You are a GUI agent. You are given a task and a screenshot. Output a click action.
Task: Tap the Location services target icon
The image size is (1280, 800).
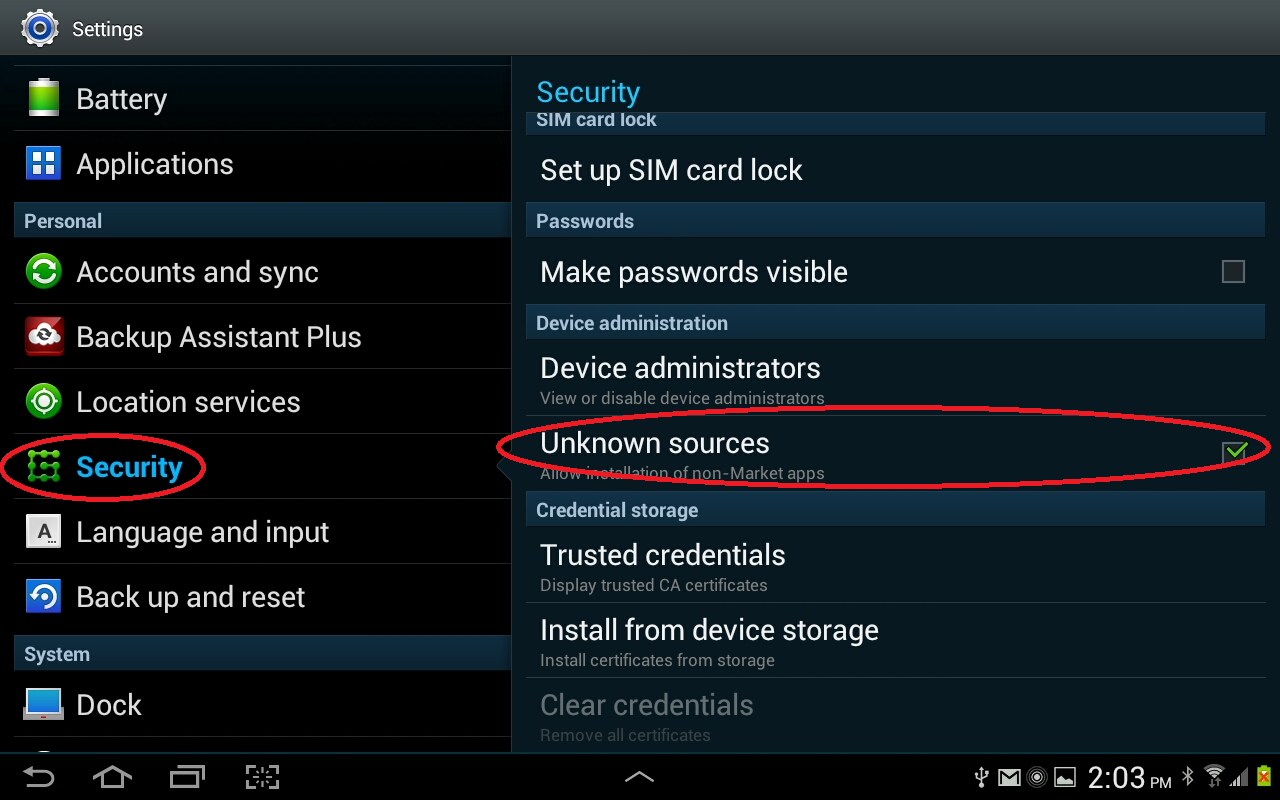click(44, 402)
